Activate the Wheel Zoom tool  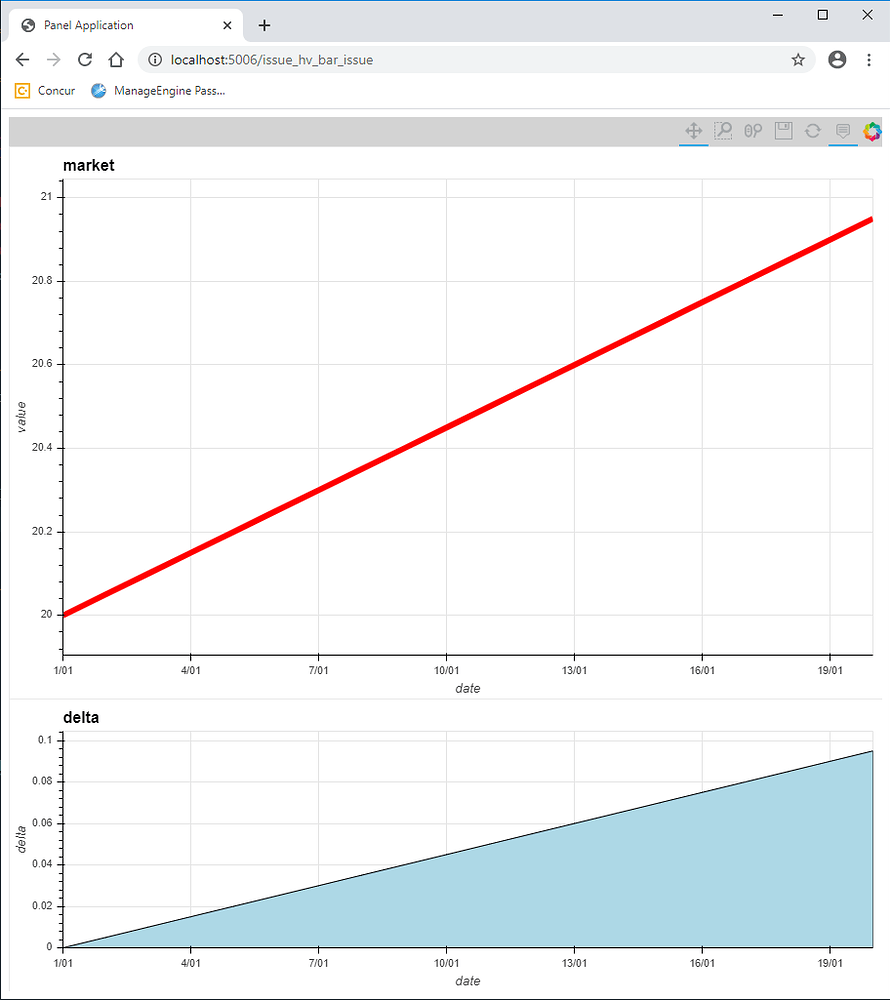tap(752, 131)
